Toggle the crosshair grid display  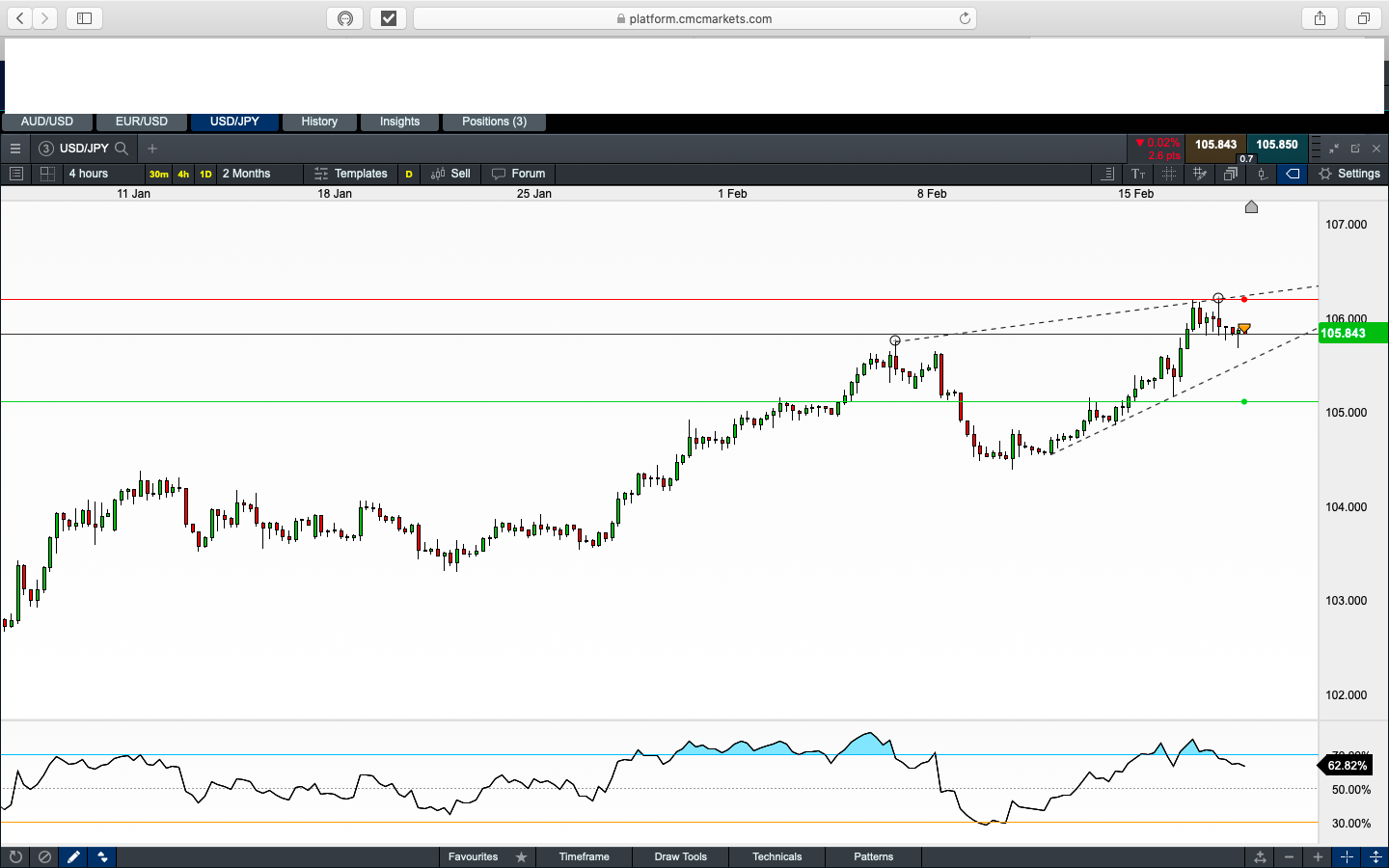pos(1169,174)
